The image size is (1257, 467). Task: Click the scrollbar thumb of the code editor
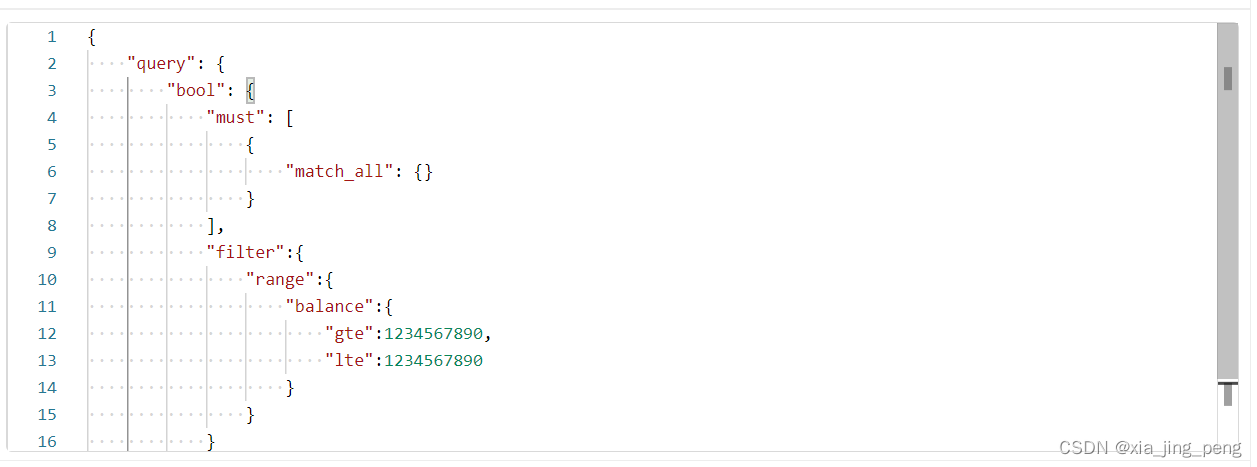point(1227,201)
